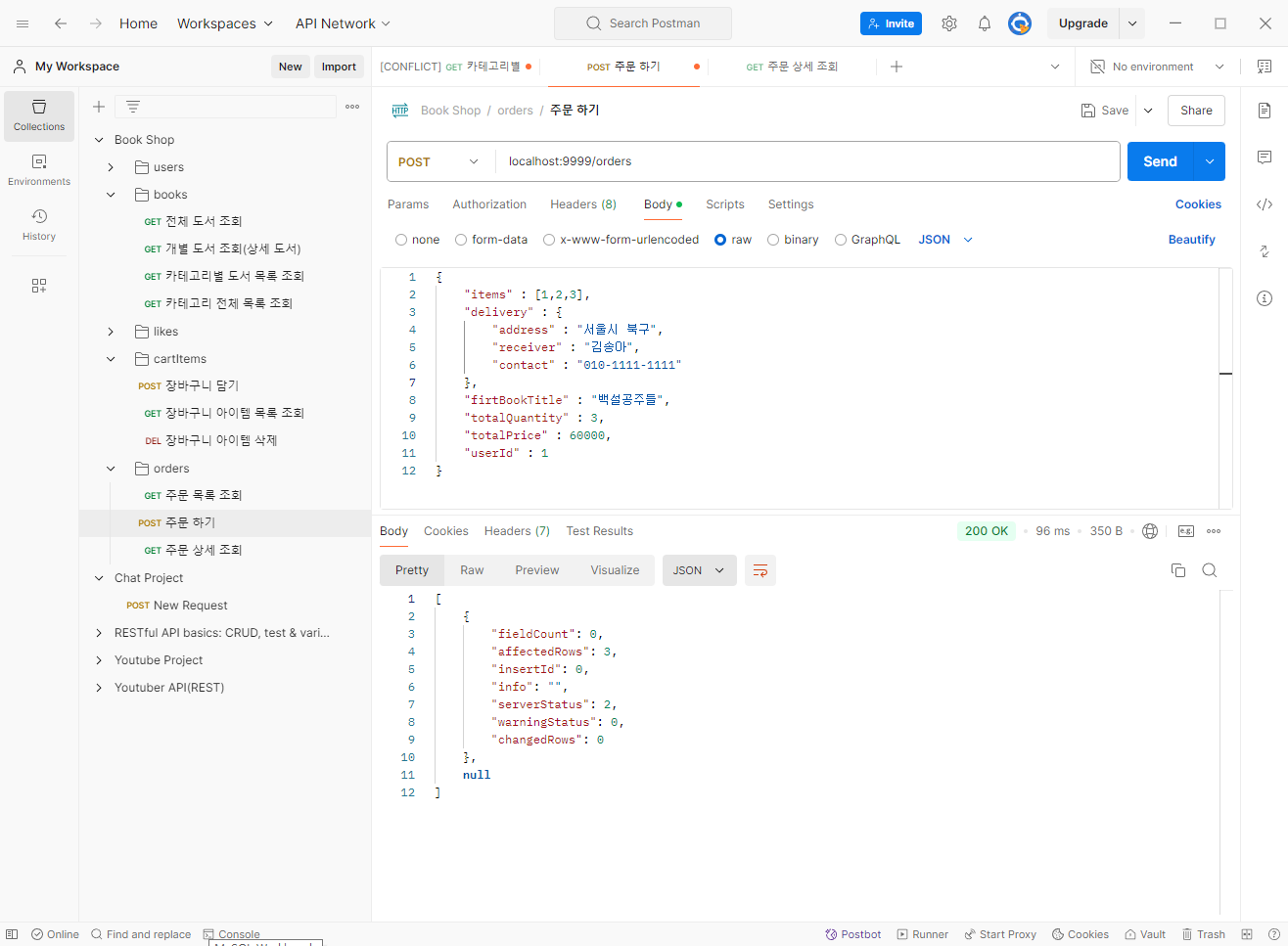Open Environments sidebar panel
Screen dimensions: 1288x946
coord(39,170)
